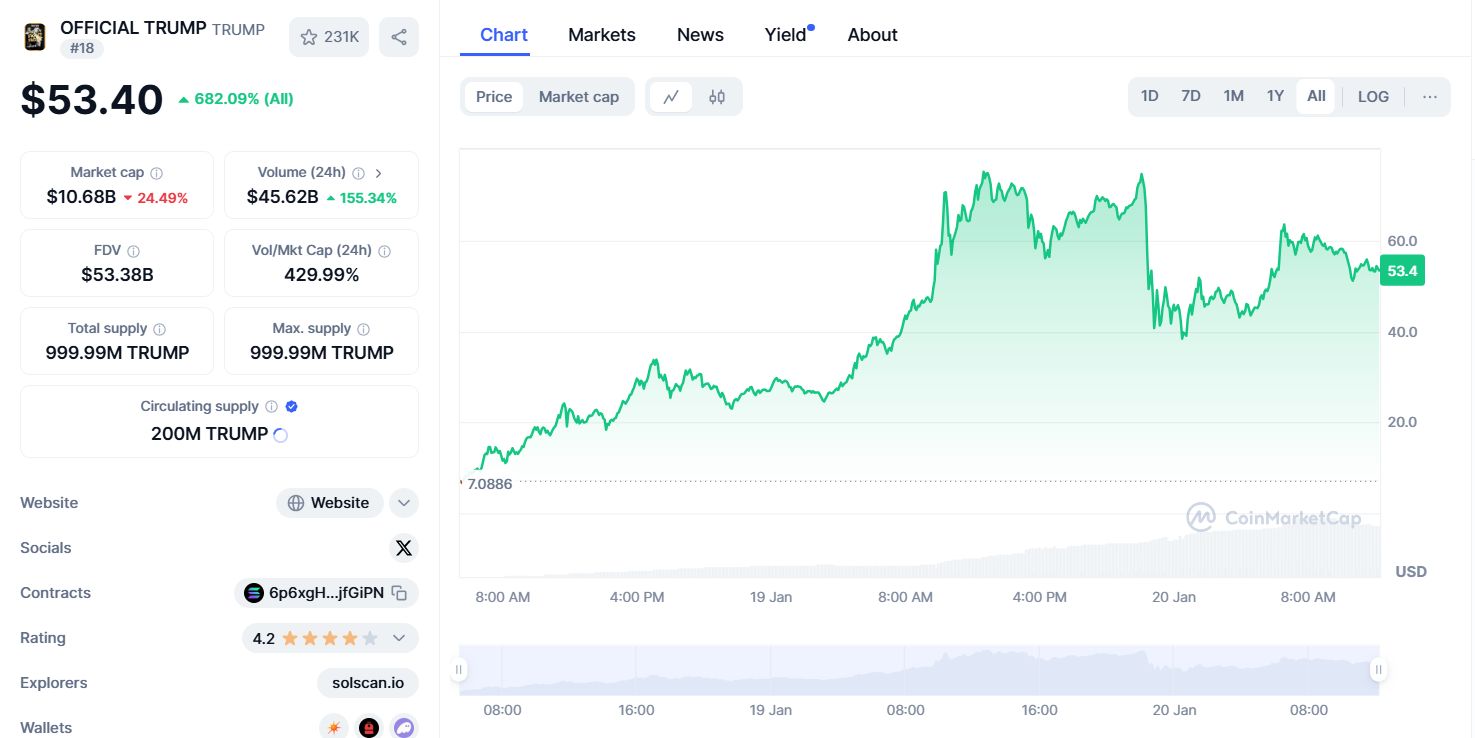Click the red-black wallet icon
The image size is (1475, 738).
coord(369,728)
